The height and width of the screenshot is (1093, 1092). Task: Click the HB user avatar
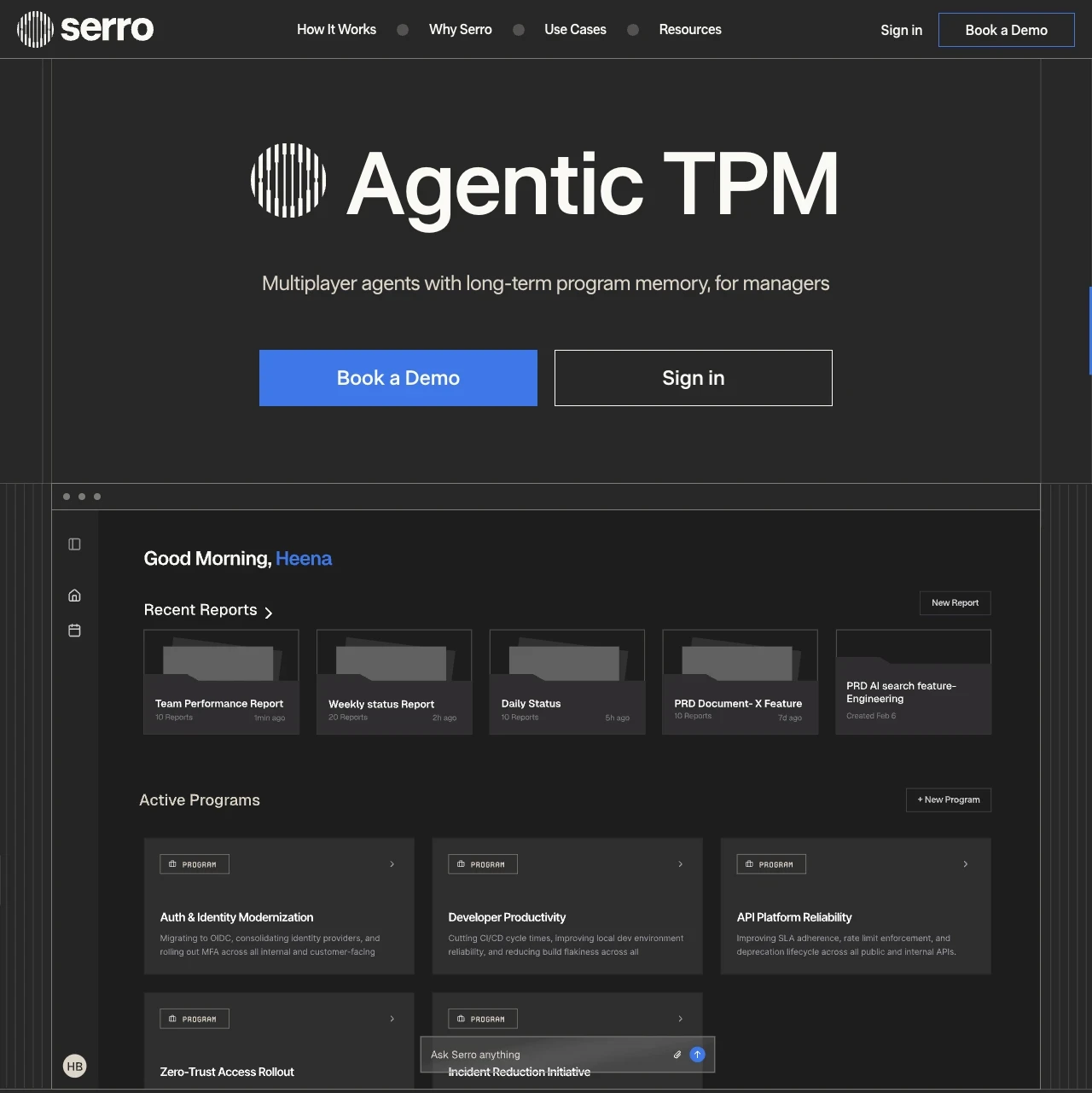click(x=75, y=1066)
